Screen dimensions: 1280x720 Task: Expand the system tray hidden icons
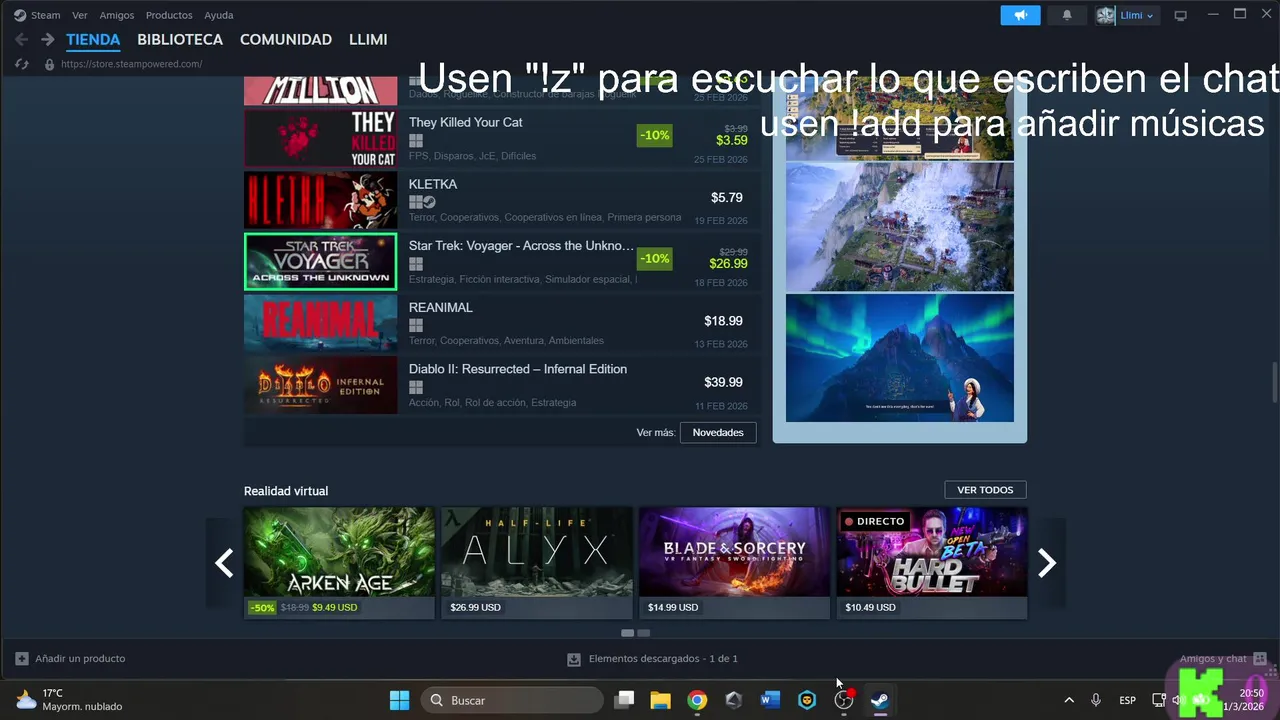1069,700
